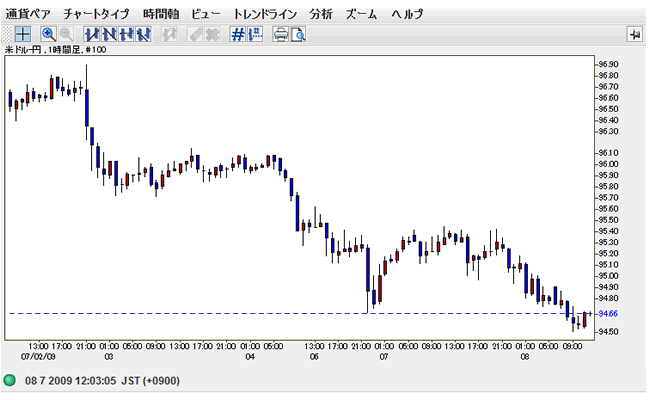Click the green connection status indicator
650x400 pixels.
click(10, 380)
